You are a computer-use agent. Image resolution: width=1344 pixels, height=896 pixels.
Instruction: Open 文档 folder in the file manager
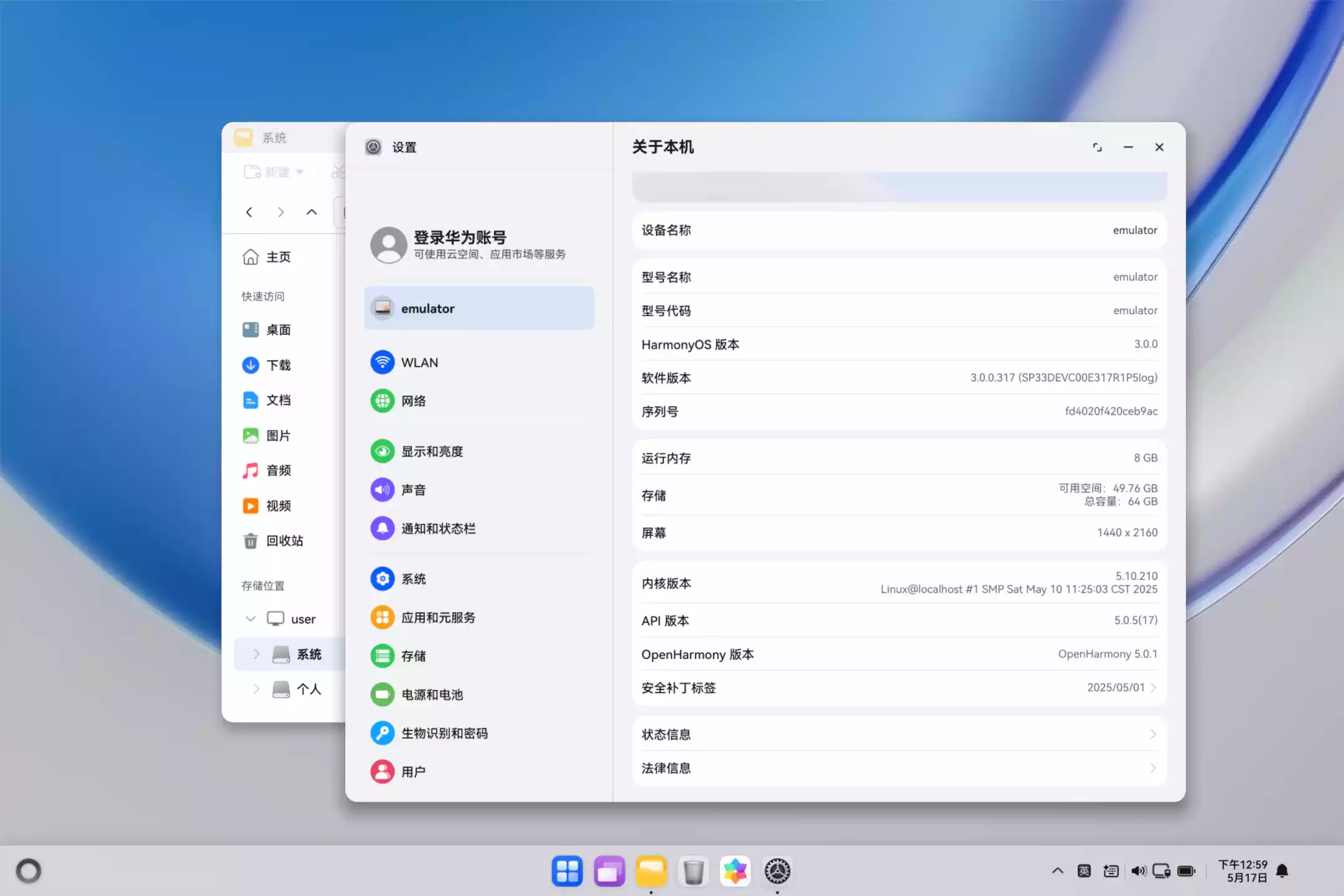pyautogui.click(x=266, y=400)
